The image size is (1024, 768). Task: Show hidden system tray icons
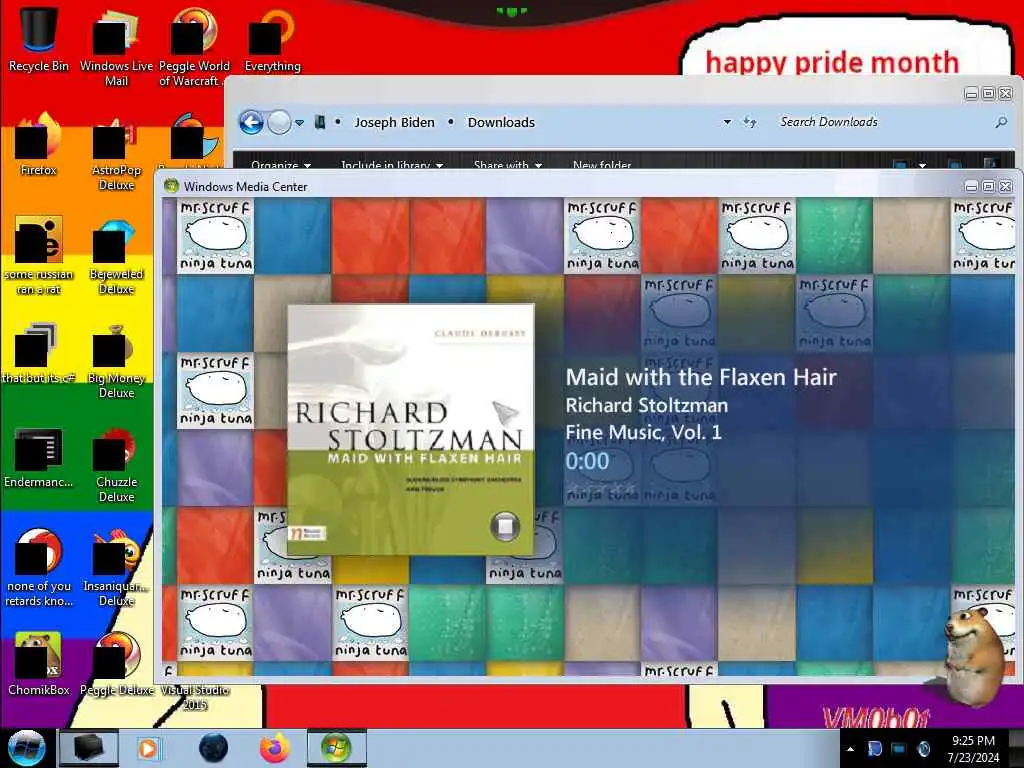[x=850, y=749]
